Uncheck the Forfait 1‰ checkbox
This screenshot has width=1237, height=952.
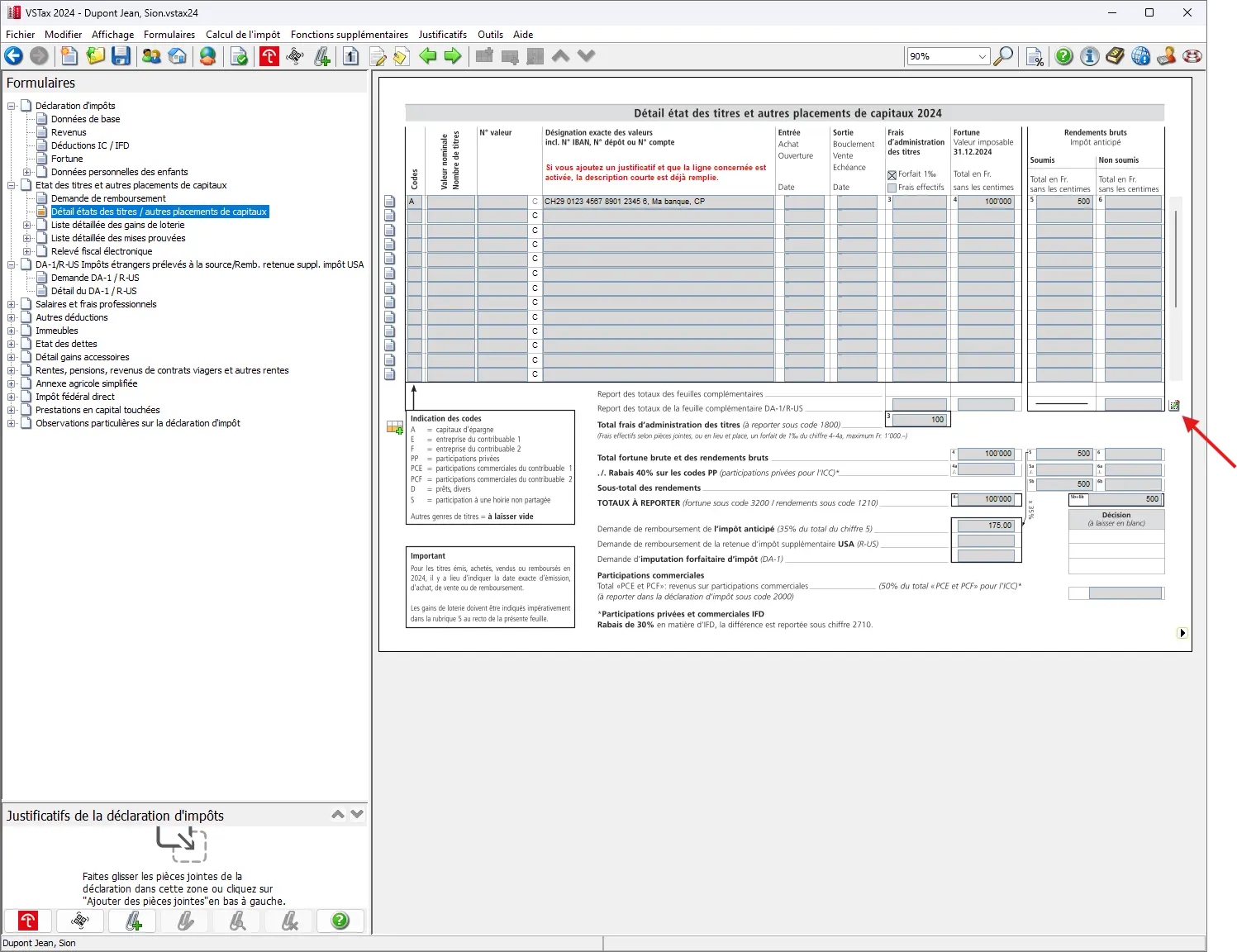point(892,174)
